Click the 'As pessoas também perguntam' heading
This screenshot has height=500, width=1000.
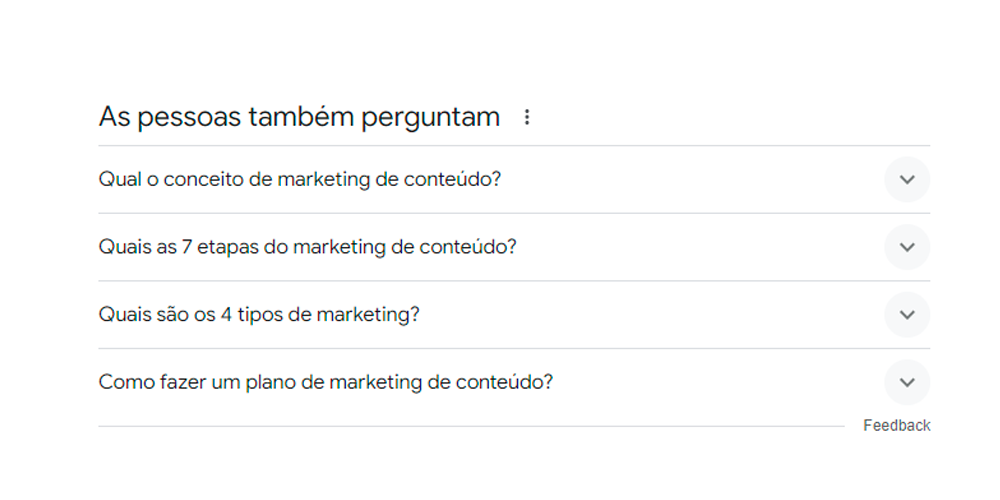tap(299, 117)
